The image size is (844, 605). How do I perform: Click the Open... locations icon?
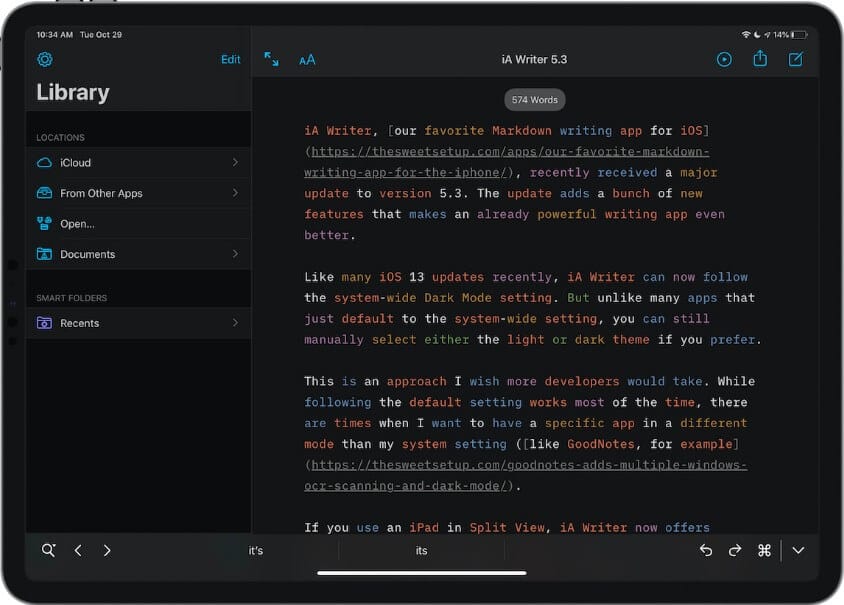pos(44,223)
